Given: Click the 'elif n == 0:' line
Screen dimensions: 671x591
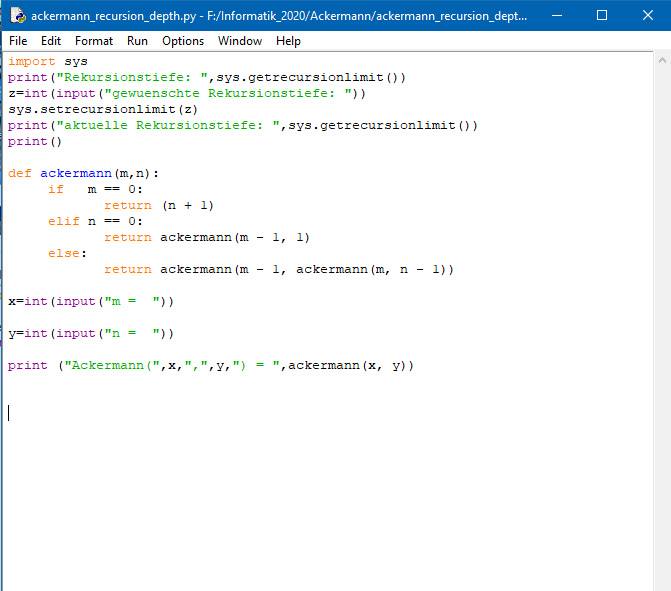Looking at the screenshot, I should point(96,221).
